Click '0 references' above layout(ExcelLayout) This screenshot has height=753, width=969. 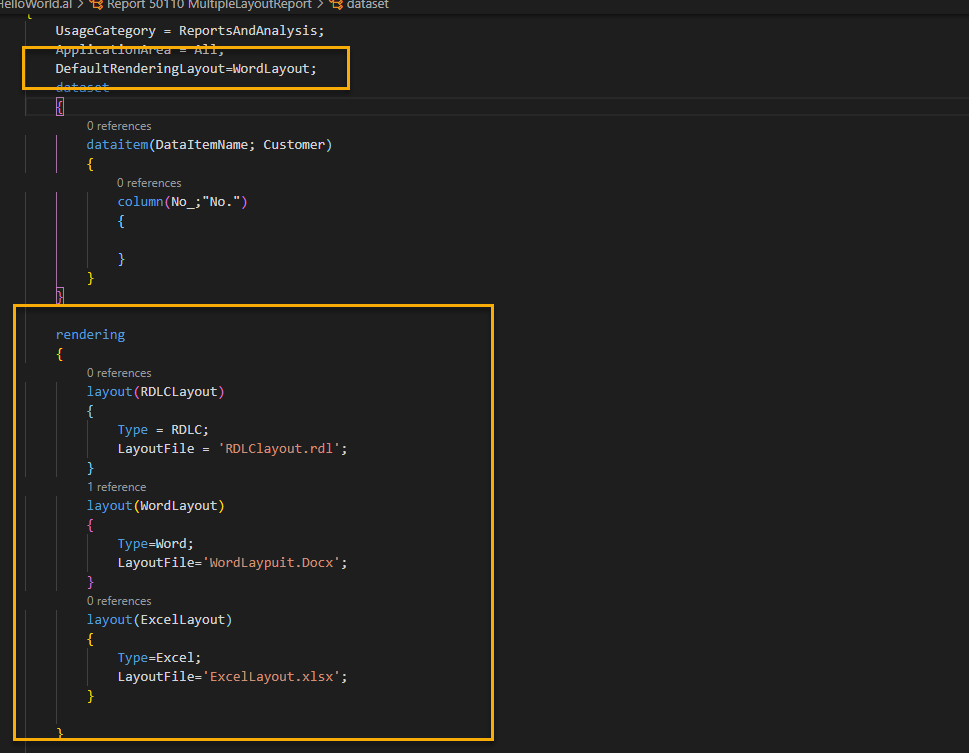point(119,601)
